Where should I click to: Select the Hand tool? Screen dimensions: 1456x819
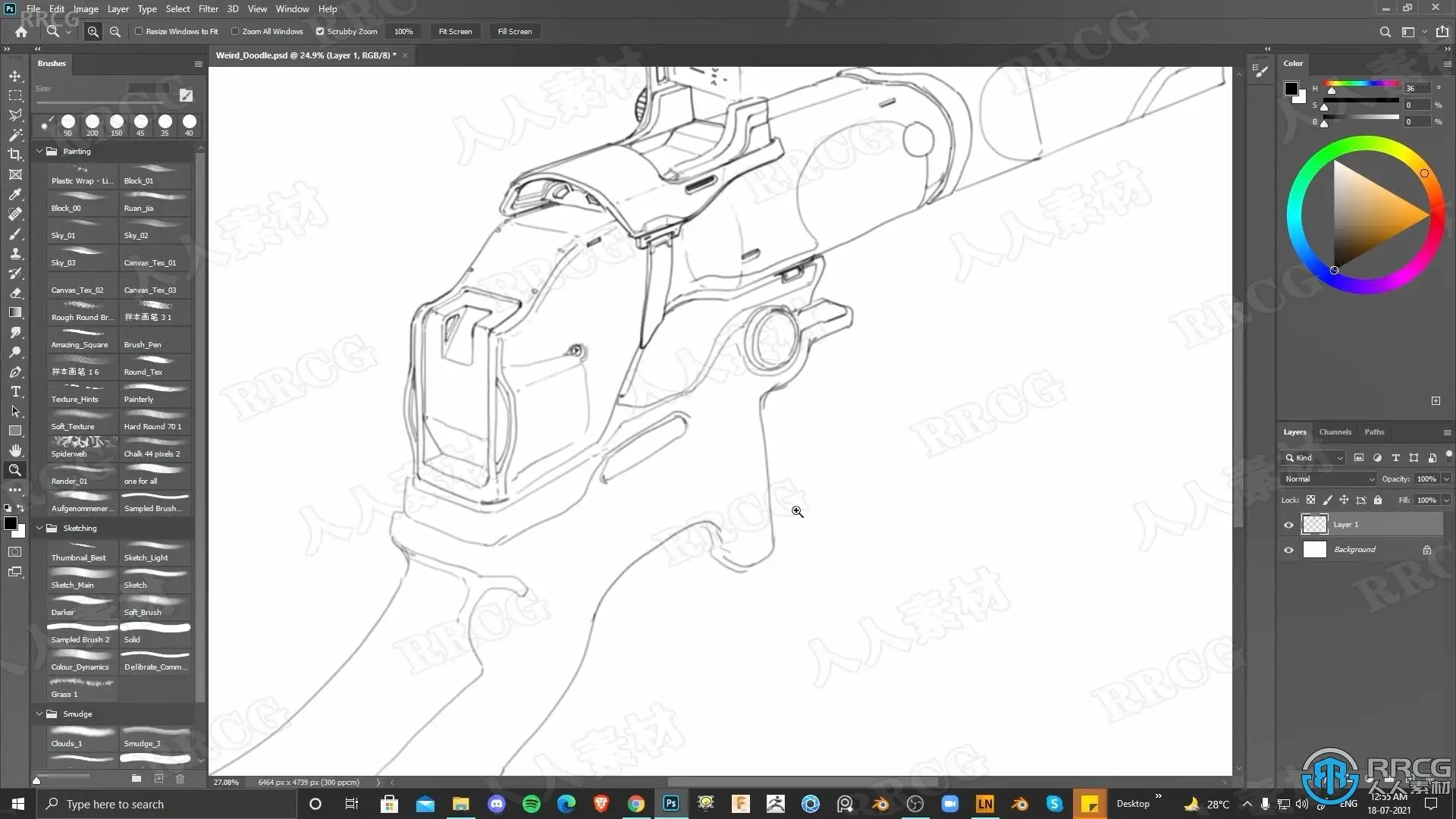15,450
